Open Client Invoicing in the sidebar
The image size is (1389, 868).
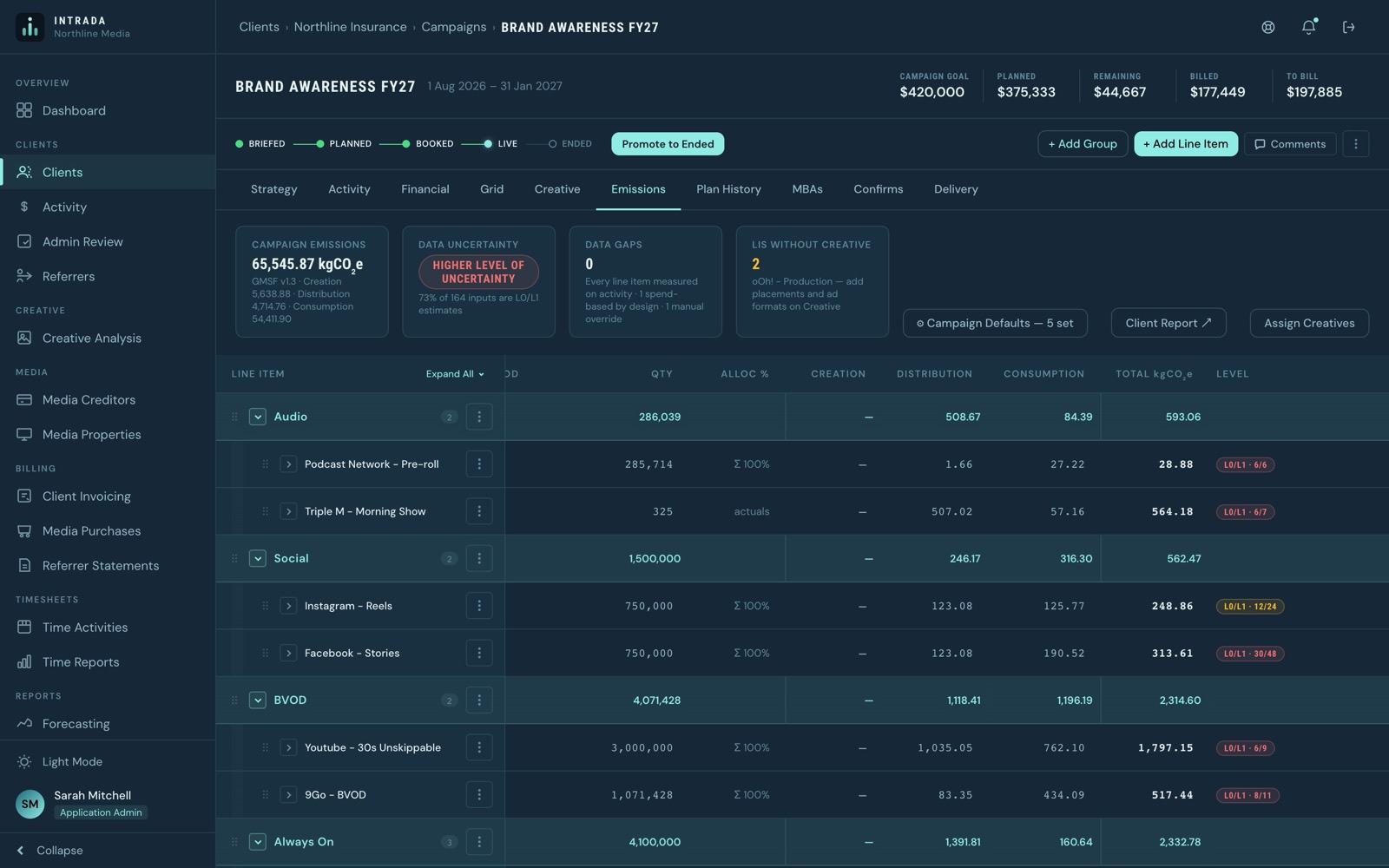(108, 496)
